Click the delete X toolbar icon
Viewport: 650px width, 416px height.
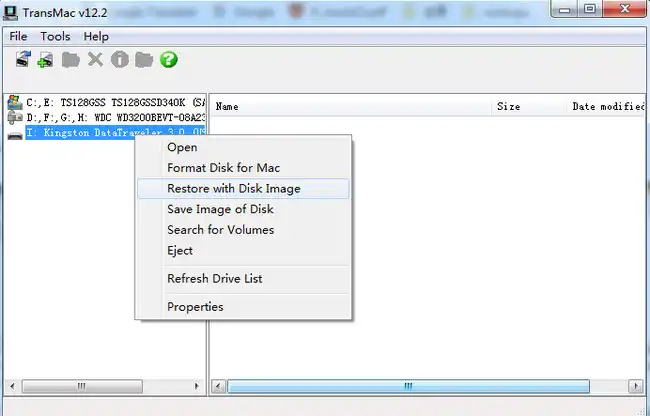coord(95,60)
